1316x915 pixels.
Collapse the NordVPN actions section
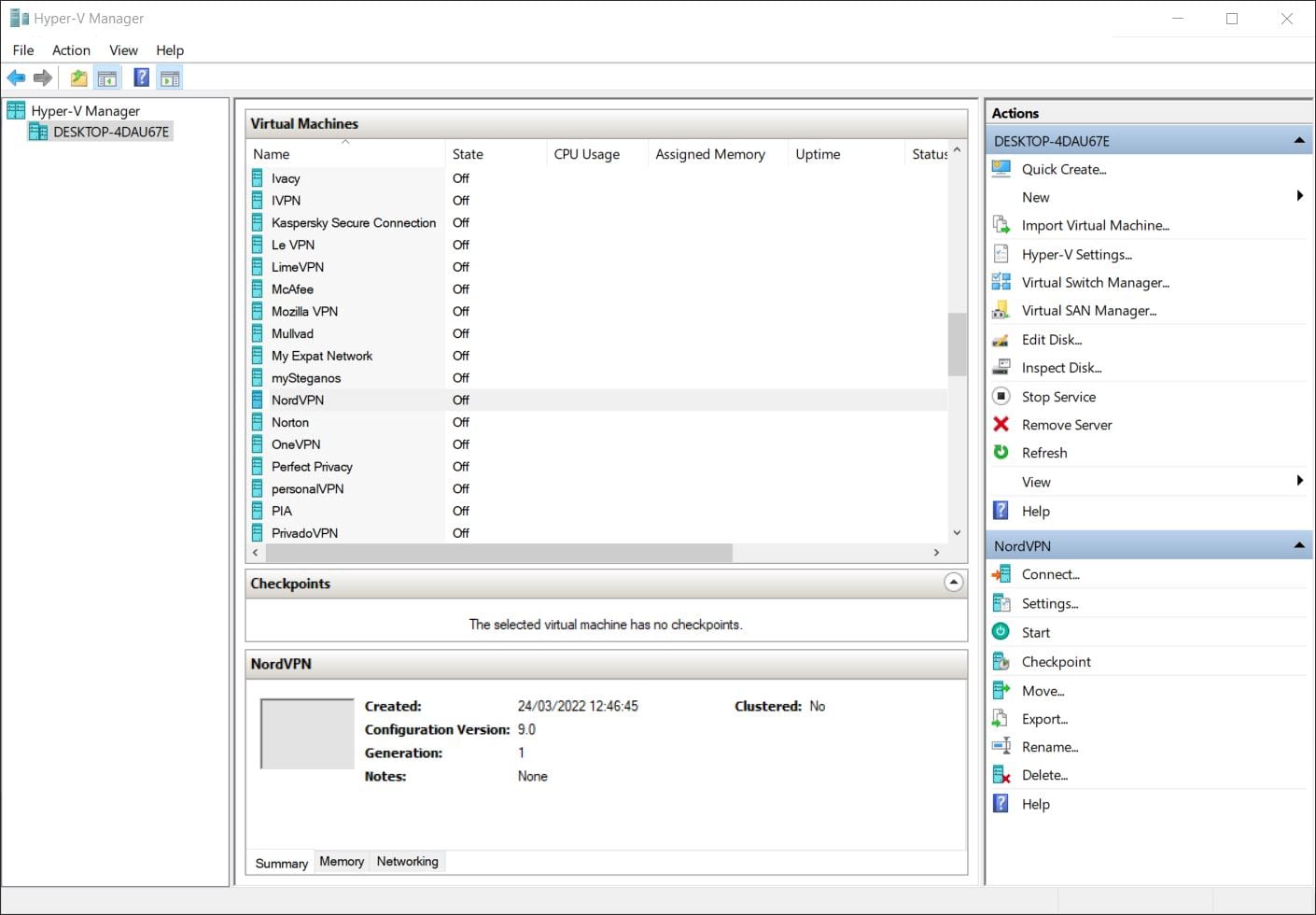[x=1299, y=545]
